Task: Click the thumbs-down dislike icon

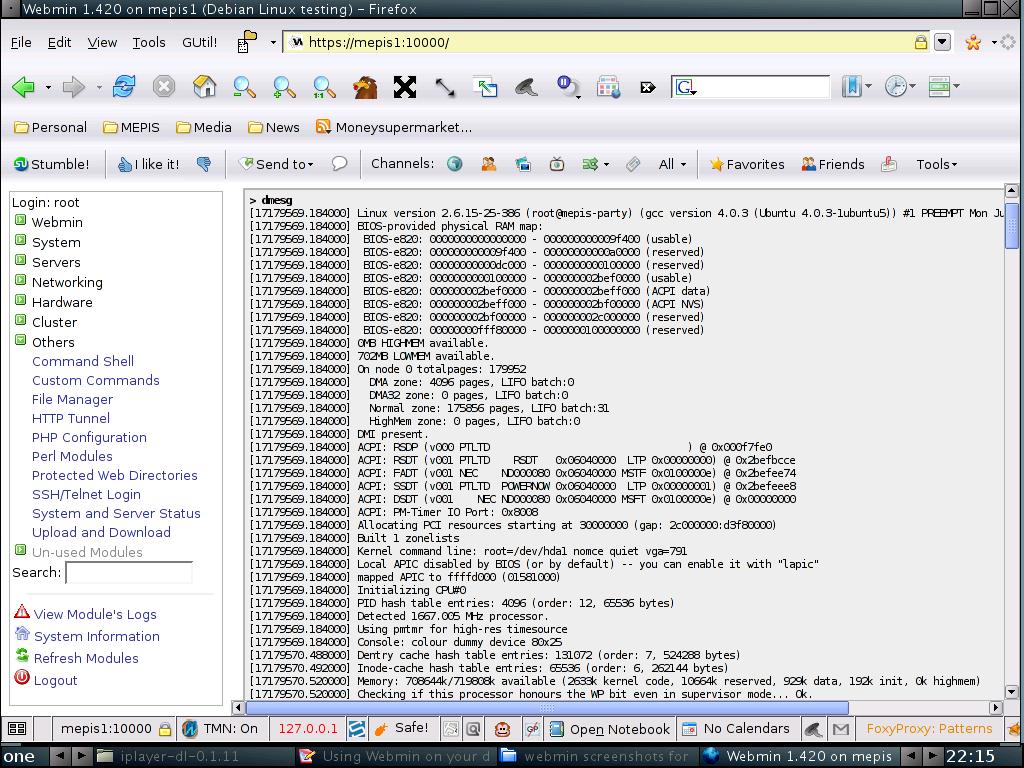Action: click(x=204, y=164)
